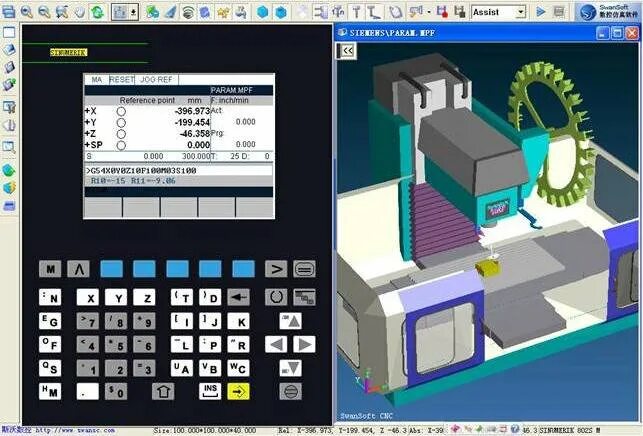Click the N key on keypad
This screenshot has width=643, height=436.
point(50,297)
